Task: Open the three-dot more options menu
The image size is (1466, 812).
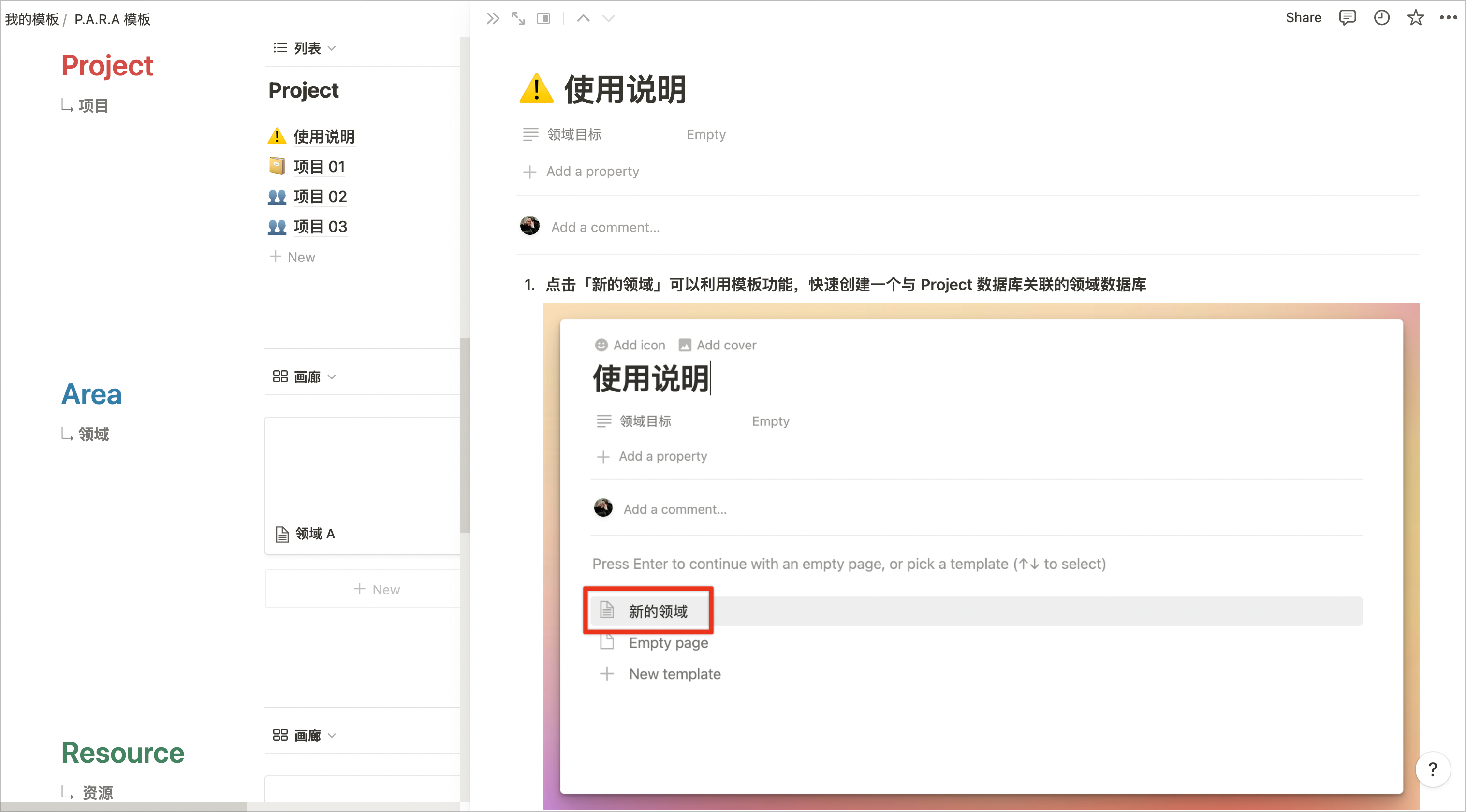Action: pyautogui.click(x=1449, y=17)
